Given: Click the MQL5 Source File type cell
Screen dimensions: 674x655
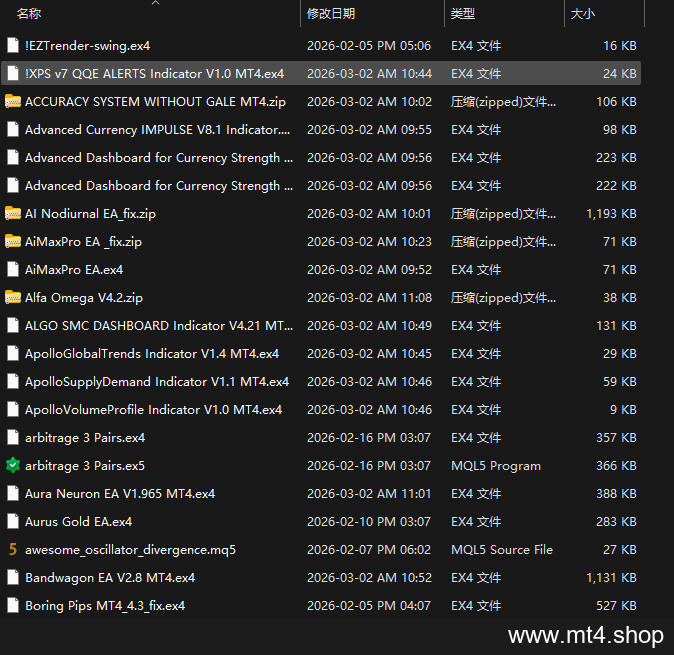Looking at the screenshot, I should click(x=502, y=549).
